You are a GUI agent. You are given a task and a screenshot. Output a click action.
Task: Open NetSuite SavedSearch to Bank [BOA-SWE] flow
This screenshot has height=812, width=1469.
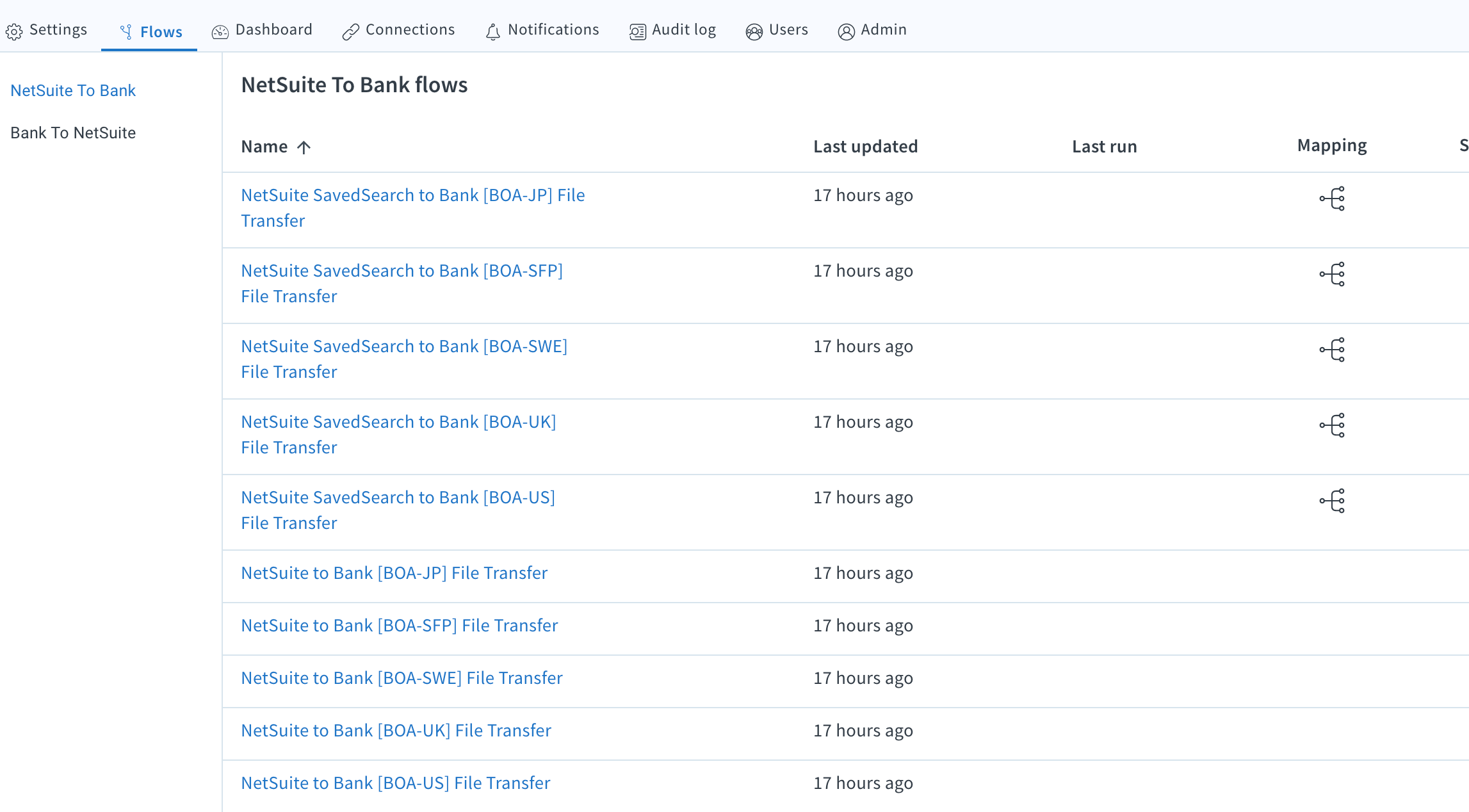404,359
